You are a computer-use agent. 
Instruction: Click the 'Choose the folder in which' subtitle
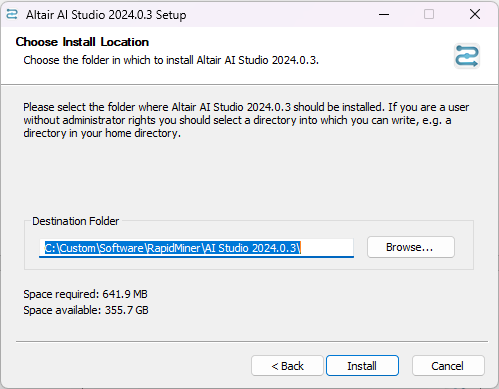point(171,60)
